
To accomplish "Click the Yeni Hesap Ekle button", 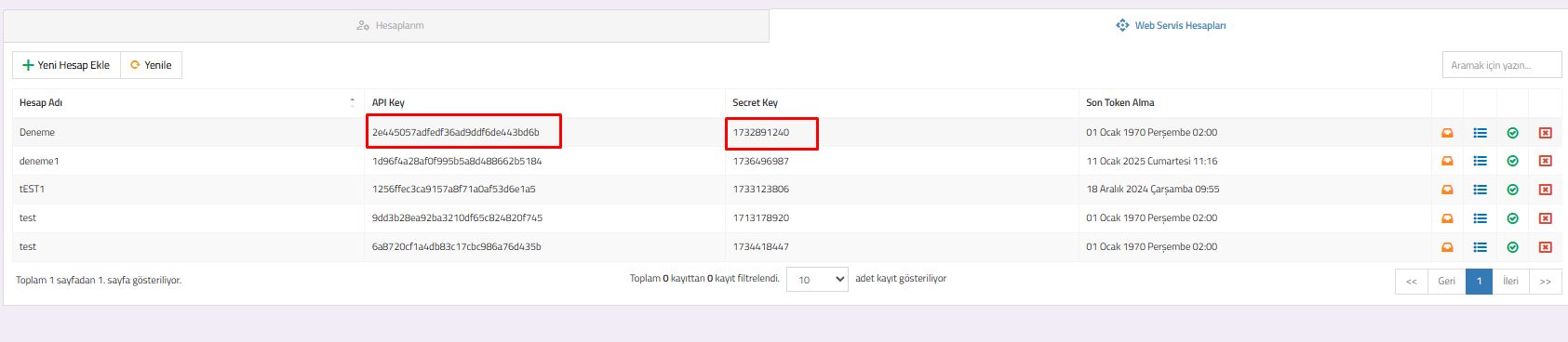I will [66, 65].
